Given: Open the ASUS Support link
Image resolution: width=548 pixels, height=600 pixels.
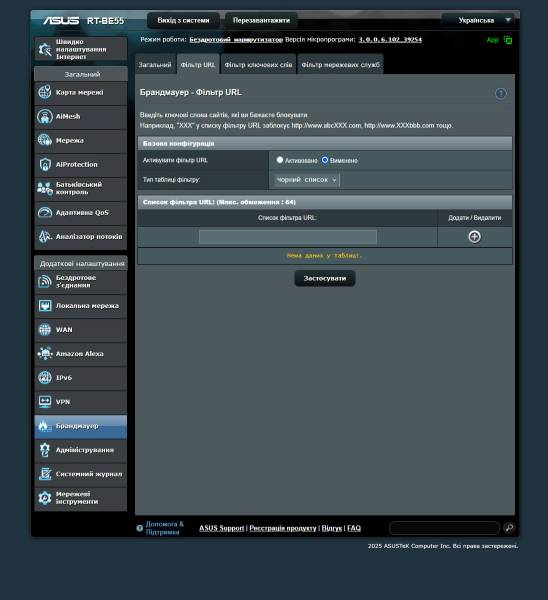Looking at the screenshot, I should 222,528.
